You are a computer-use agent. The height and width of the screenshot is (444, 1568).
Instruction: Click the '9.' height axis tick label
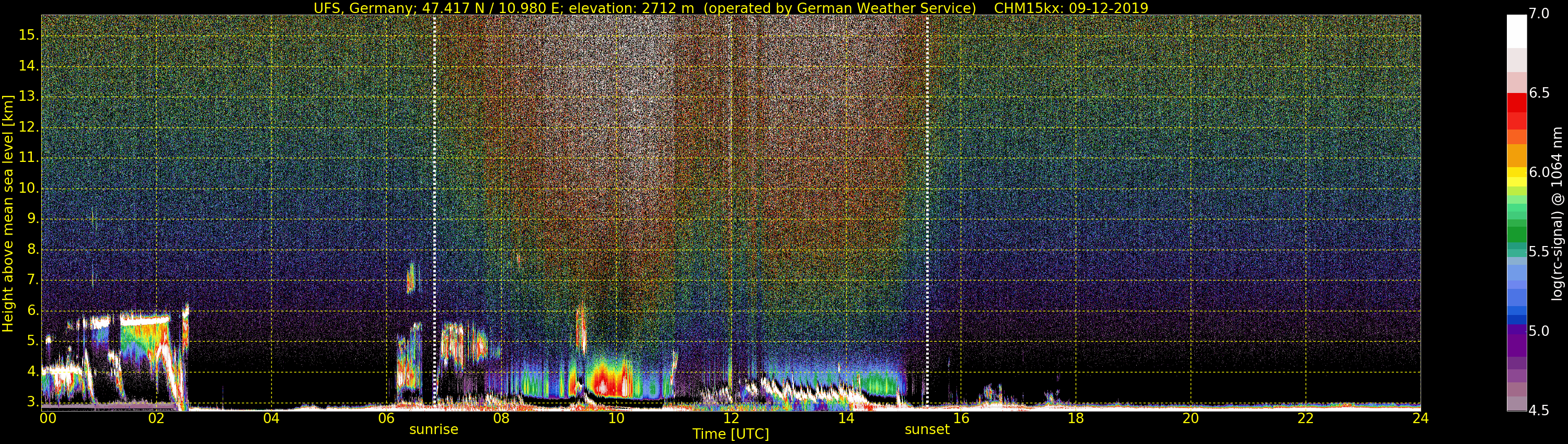[33, 219]
